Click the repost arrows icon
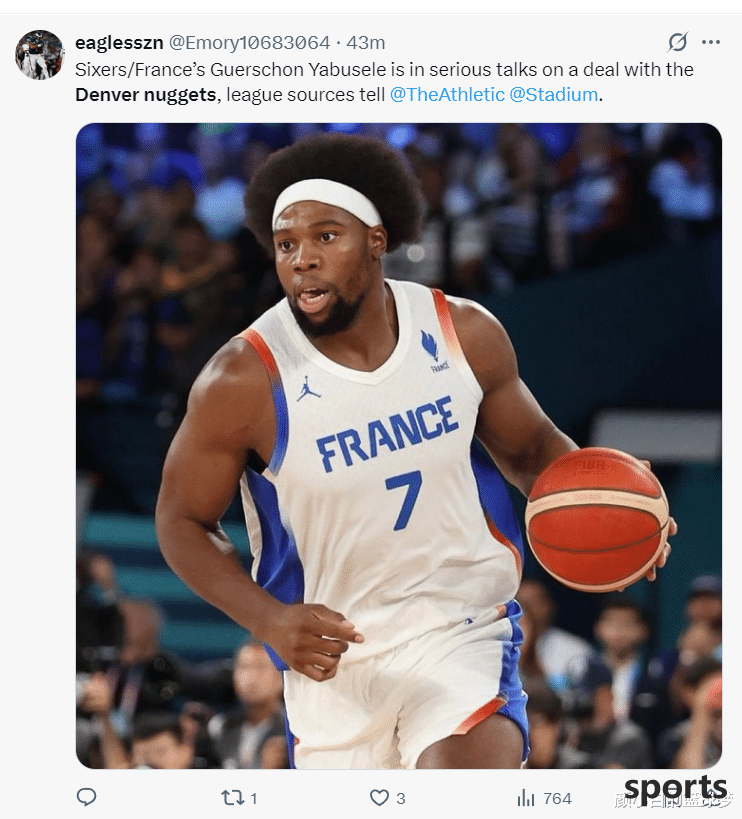742x819 pixels. 232,798
